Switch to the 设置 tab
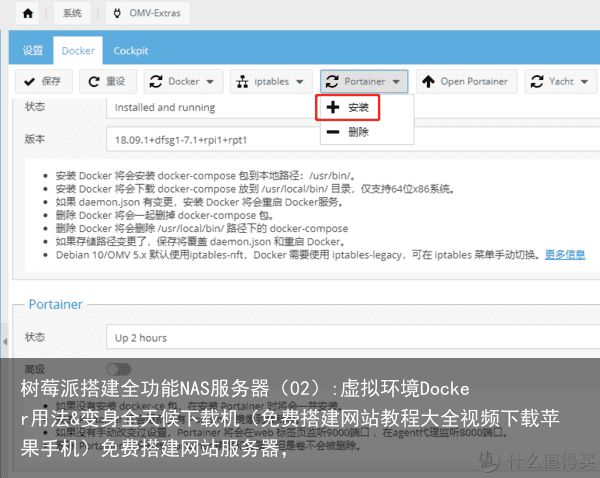The height and width of the screenshot is (478, 600). (32, 50)
